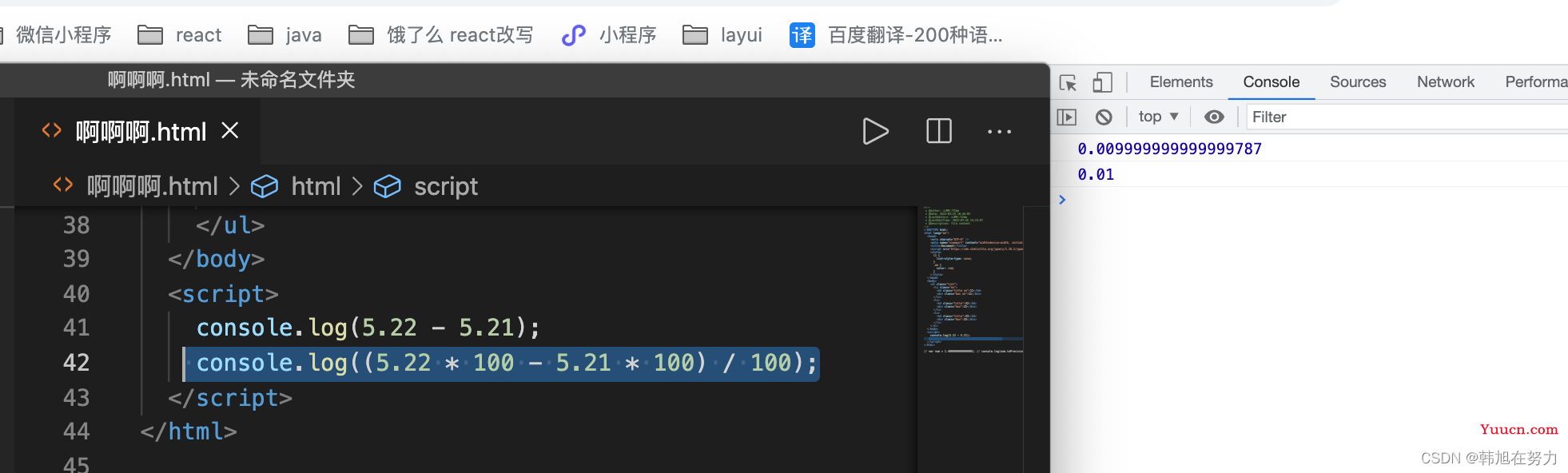Switch to the Performance tab
Image resolution: width=1568 pixels, height=473 pixels.
[1535, 82]
